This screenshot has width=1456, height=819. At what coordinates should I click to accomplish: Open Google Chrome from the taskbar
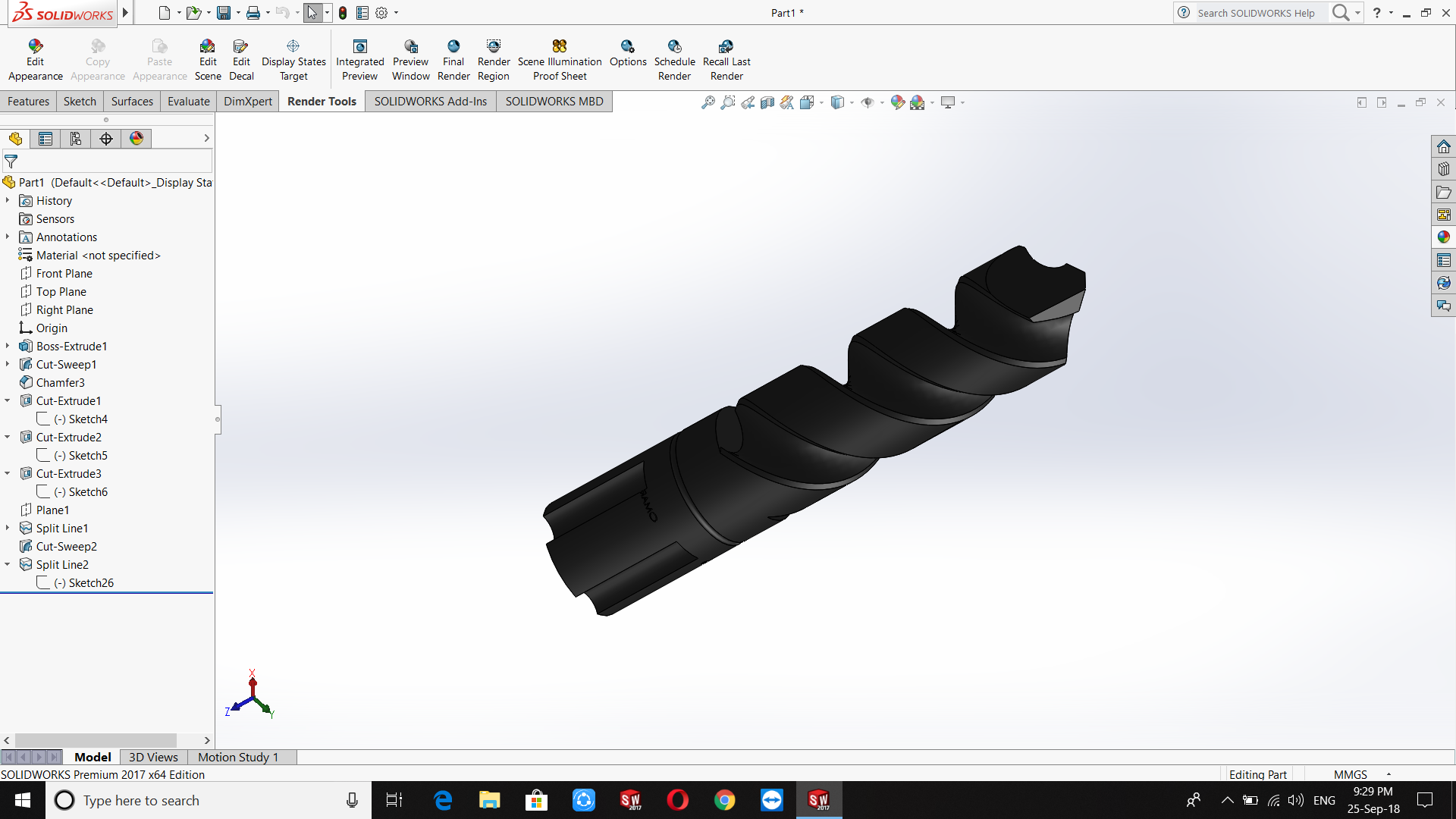[724, 800]
